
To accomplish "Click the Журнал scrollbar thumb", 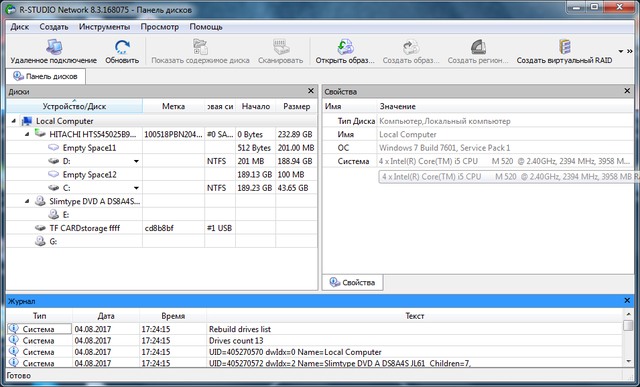I will [x=628, y=325].
